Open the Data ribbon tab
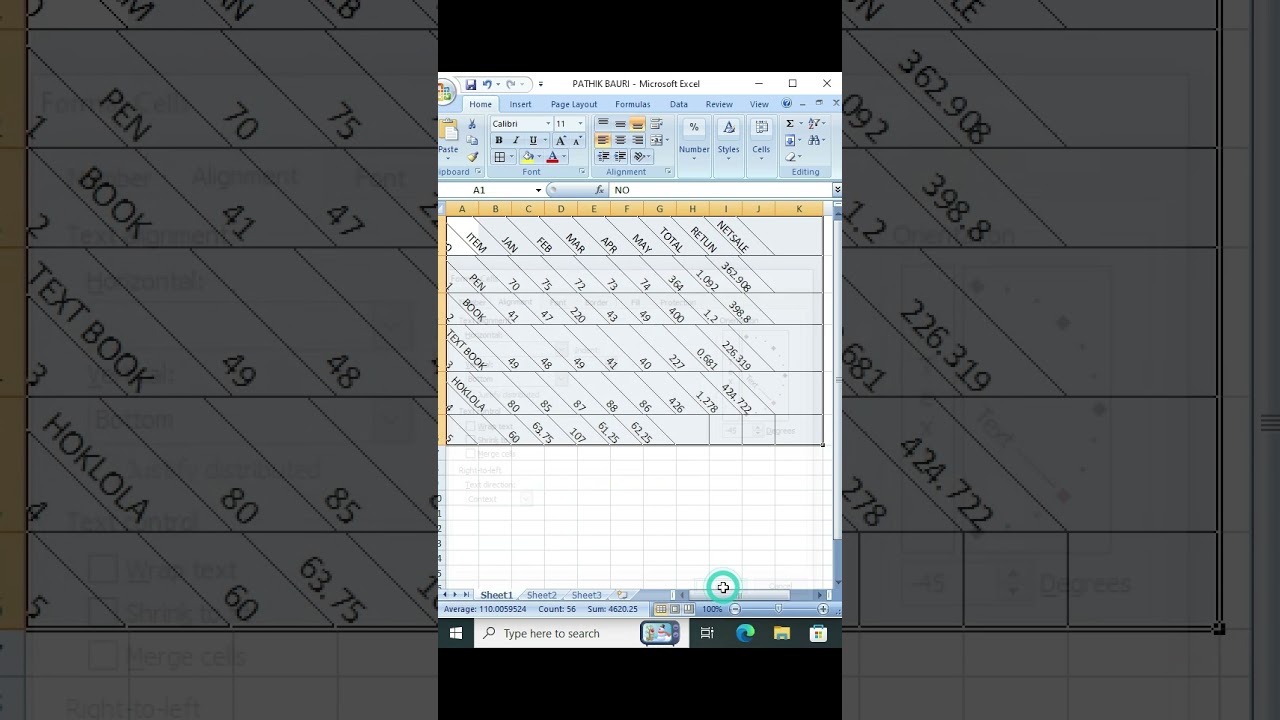 point(679,104)
